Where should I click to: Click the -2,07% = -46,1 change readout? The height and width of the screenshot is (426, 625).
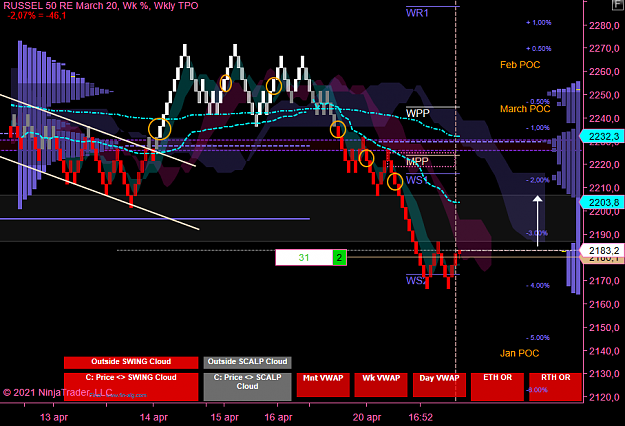coord(37,16)
